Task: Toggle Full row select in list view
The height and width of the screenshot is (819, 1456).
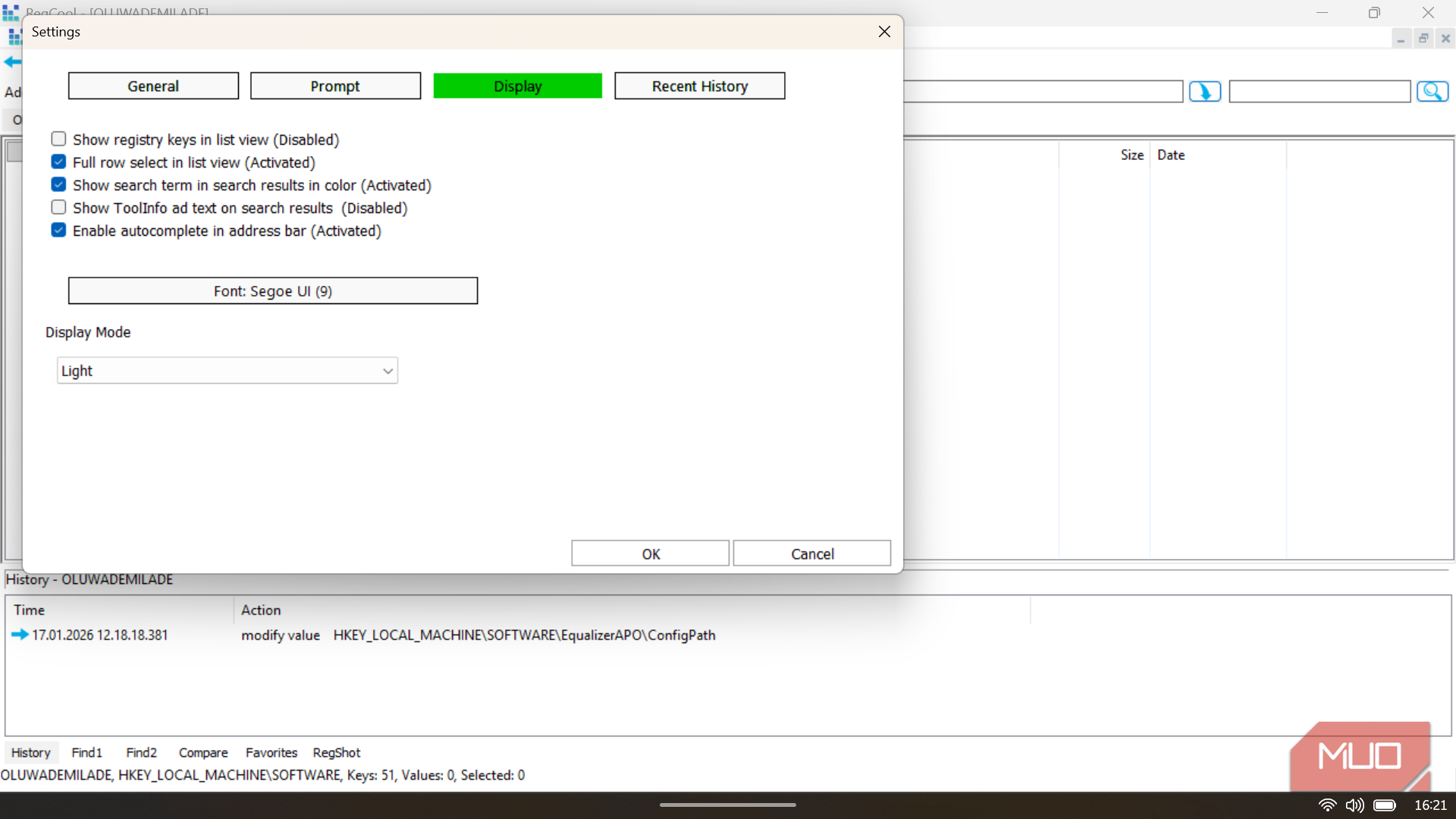Action: click(x=58, y=162)
